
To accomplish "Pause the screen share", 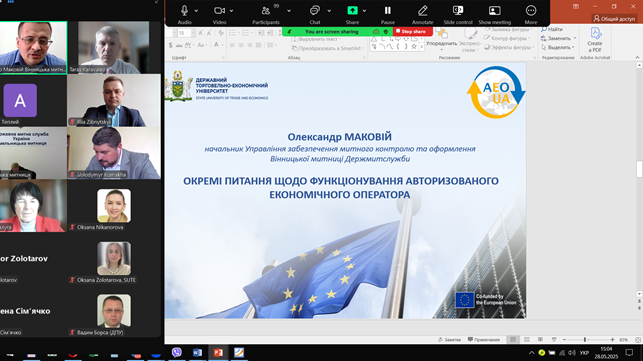I will tap(388, 11).
